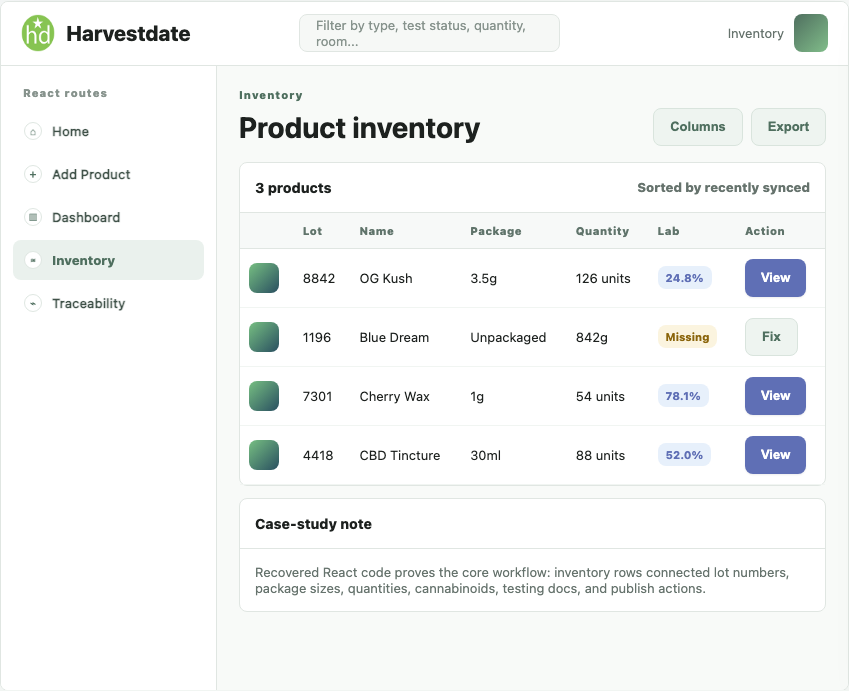View the Cherry Wax lot
Image resolution: width=849 pixels, height=691 pixels.
click(x=775, y=396)
